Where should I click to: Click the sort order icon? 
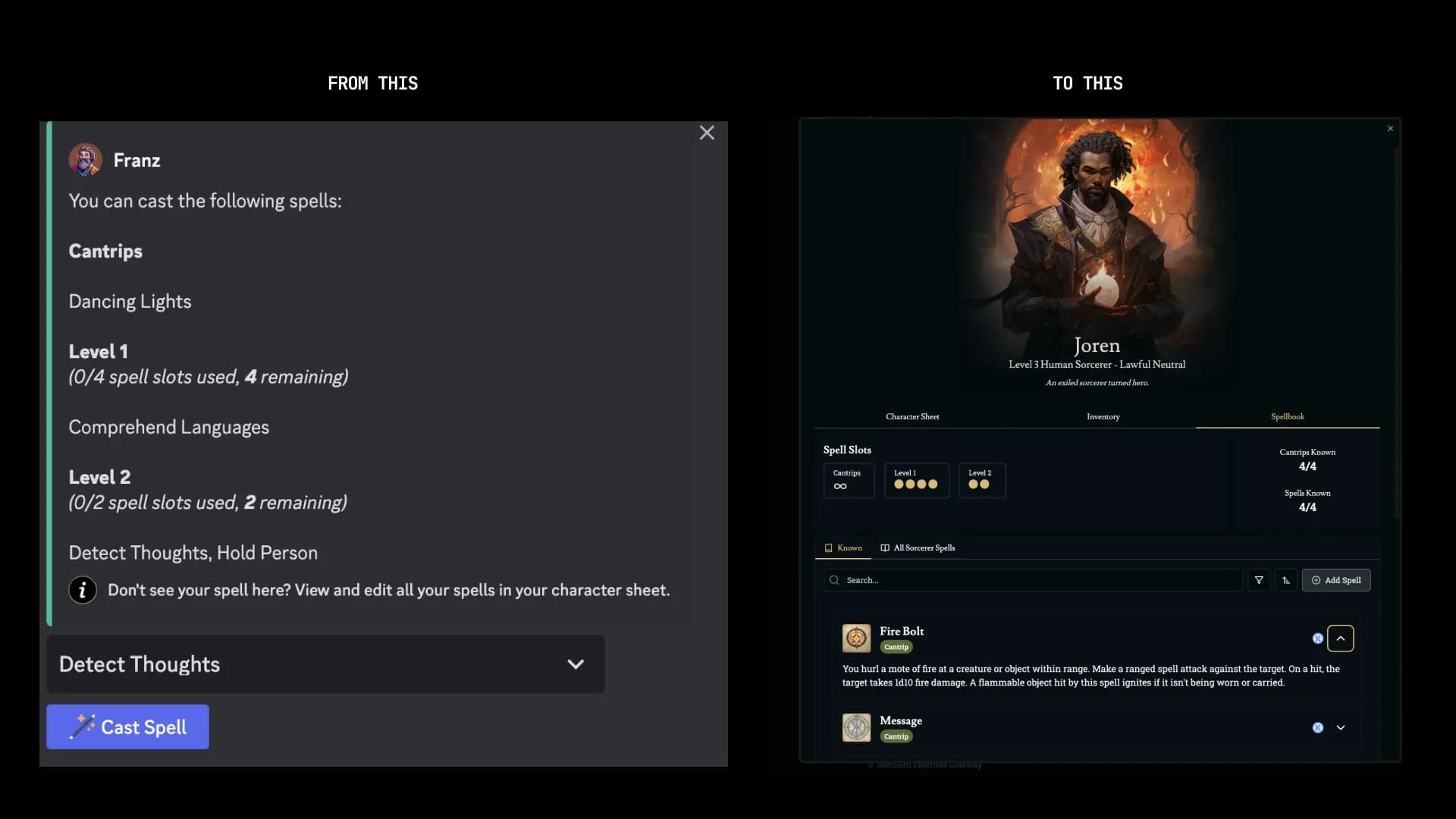[x=1286, y=580]
